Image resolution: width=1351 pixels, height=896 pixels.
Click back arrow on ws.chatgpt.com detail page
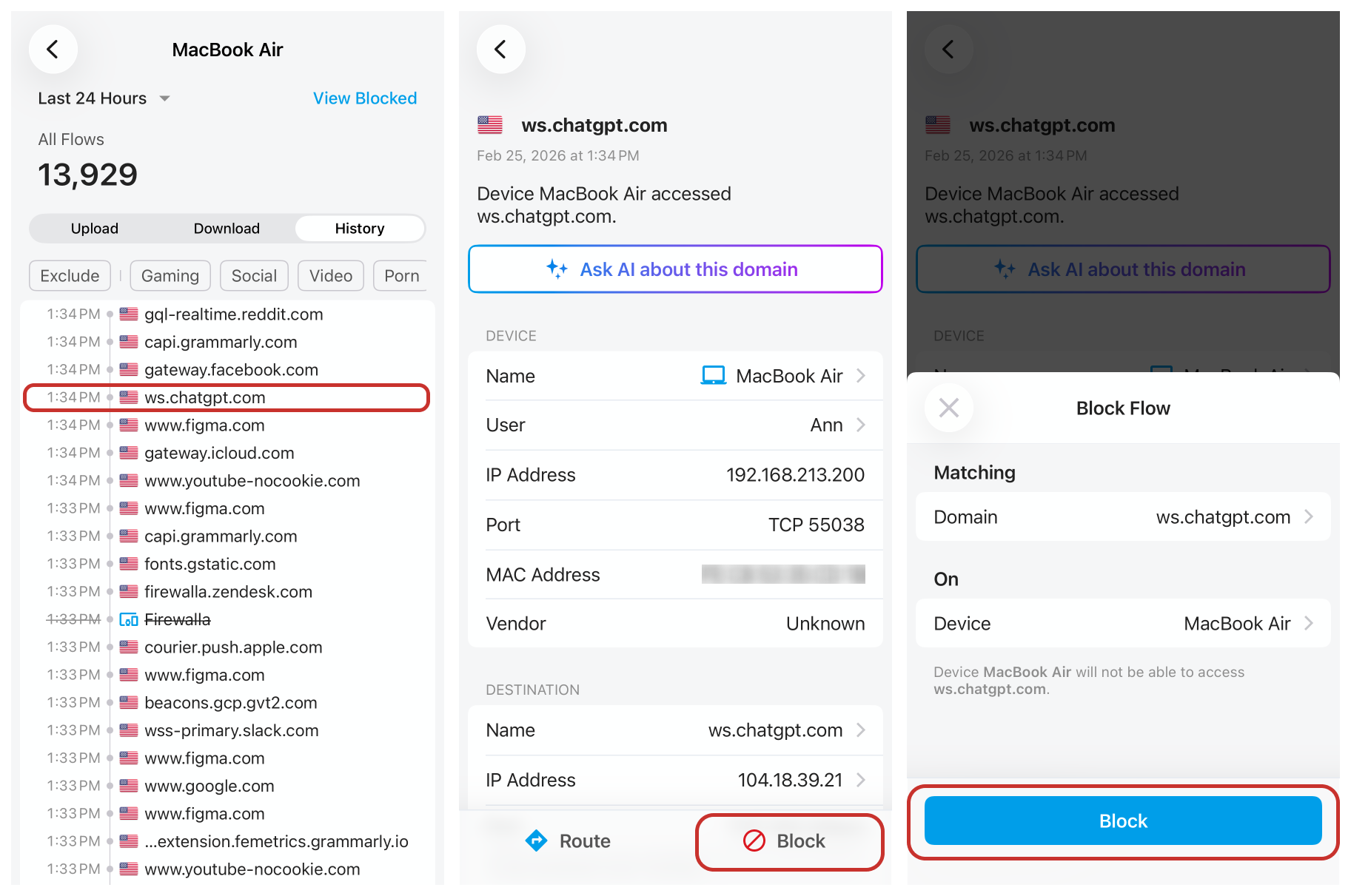(x=500, y=50)
